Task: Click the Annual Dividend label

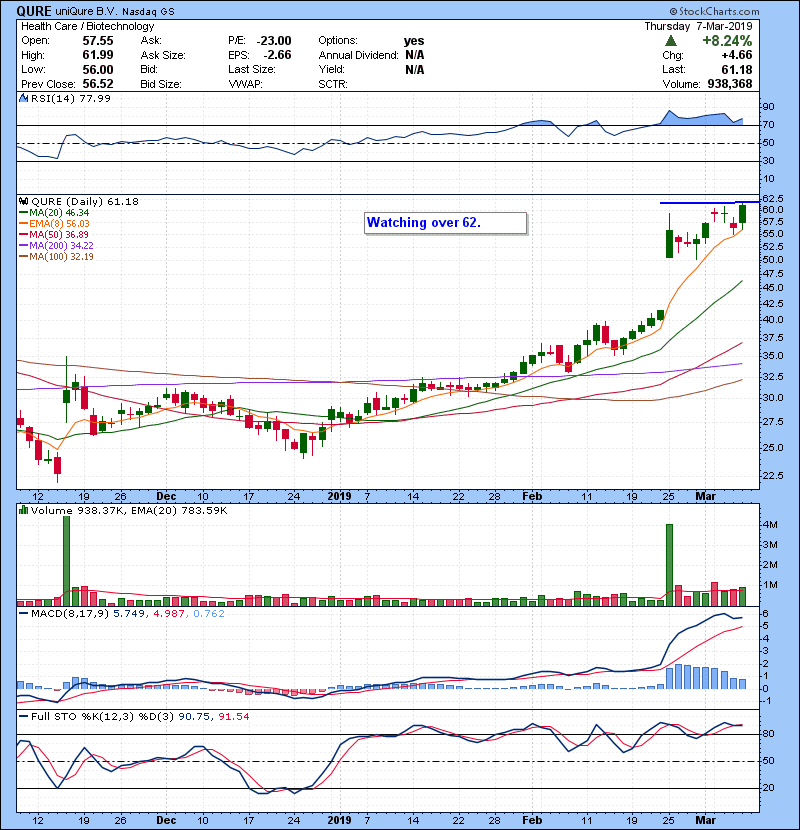Action: click(x=358, y=55)
